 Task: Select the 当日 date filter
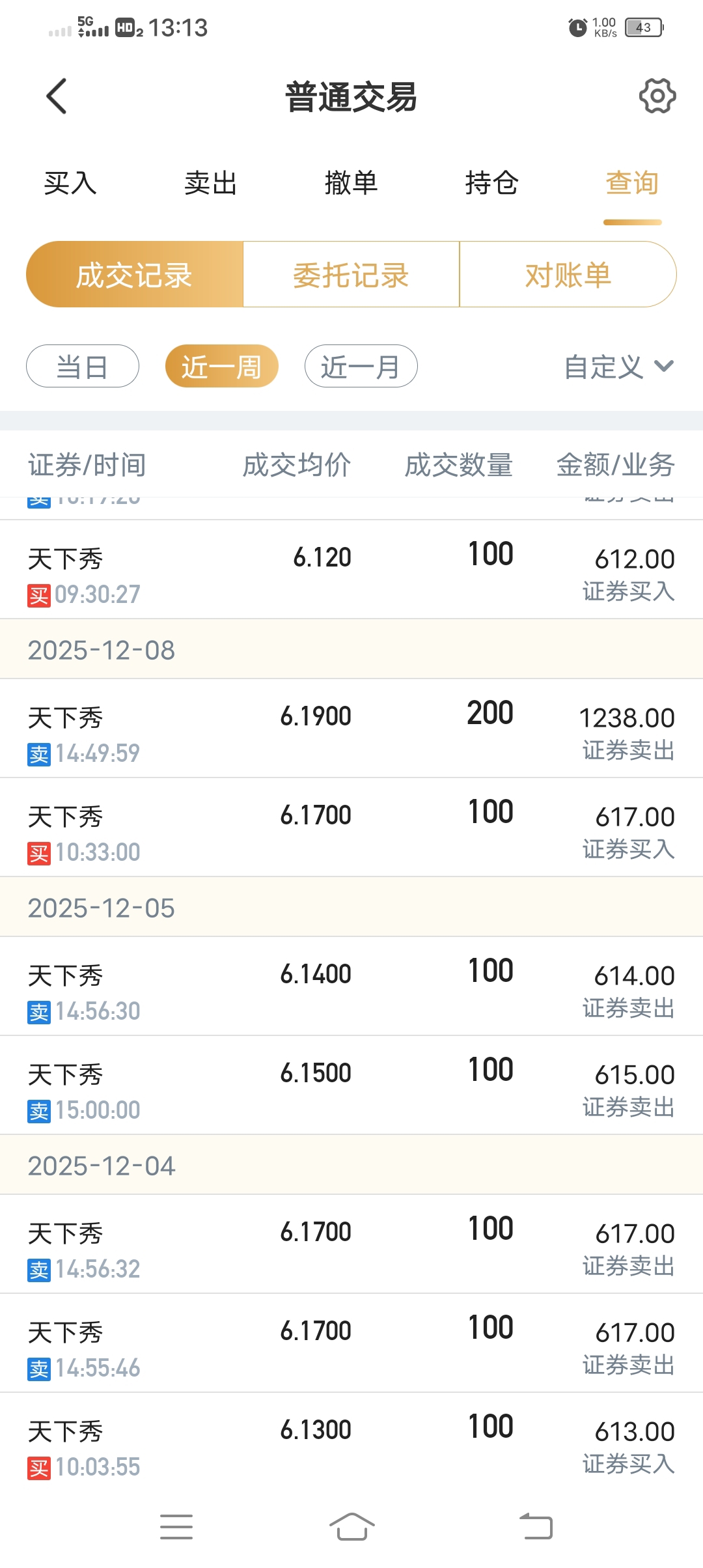click(x=83, y=366)
